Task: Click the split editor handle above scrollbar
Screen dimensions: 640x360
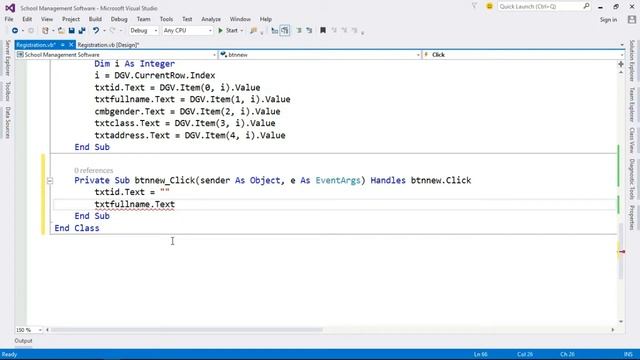Action: 621,64
